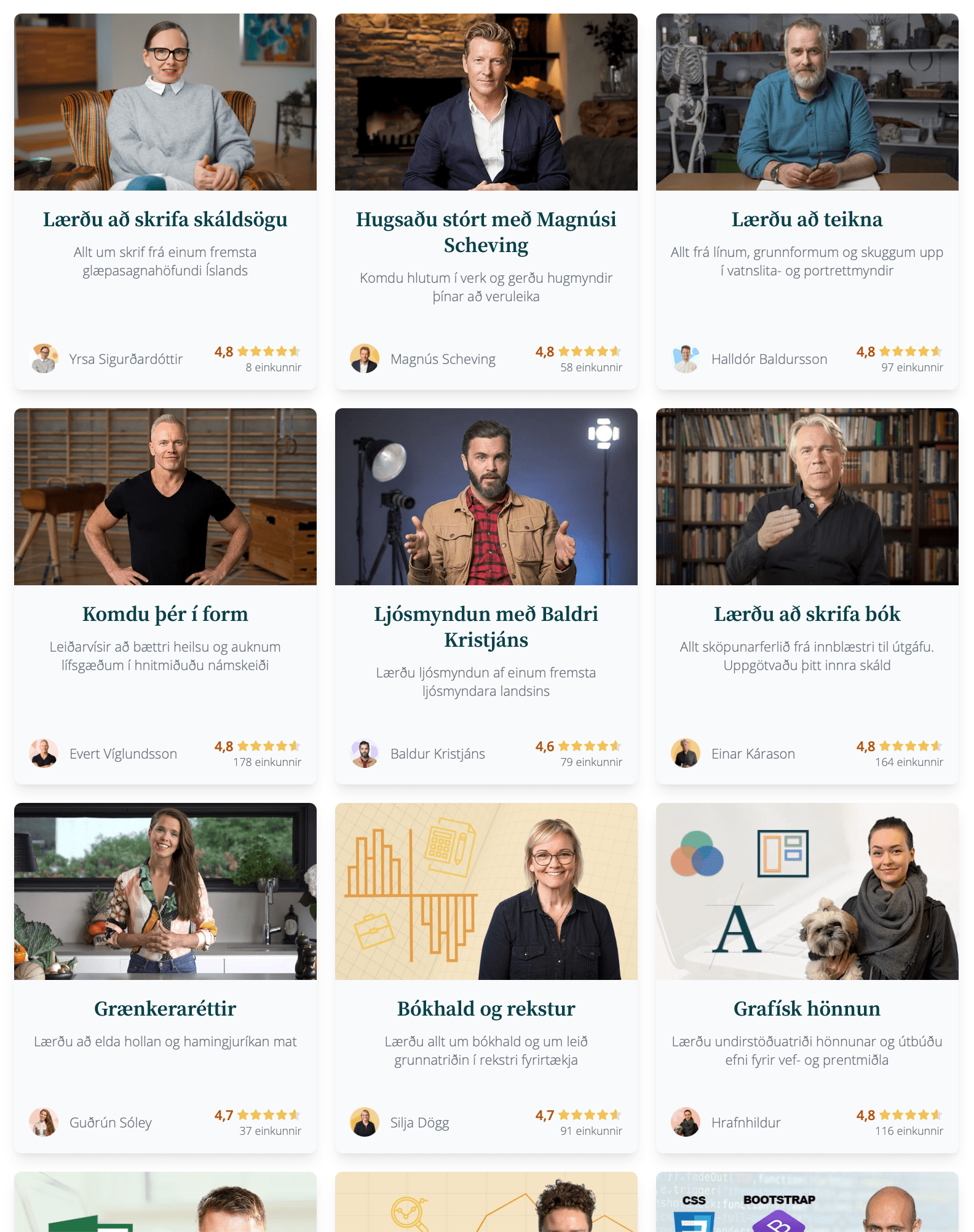The width and height of the screenshot is (974, 1232).
Task: Click Hrafnhildur's small avatar icon
Action: tap(686, 1122)
